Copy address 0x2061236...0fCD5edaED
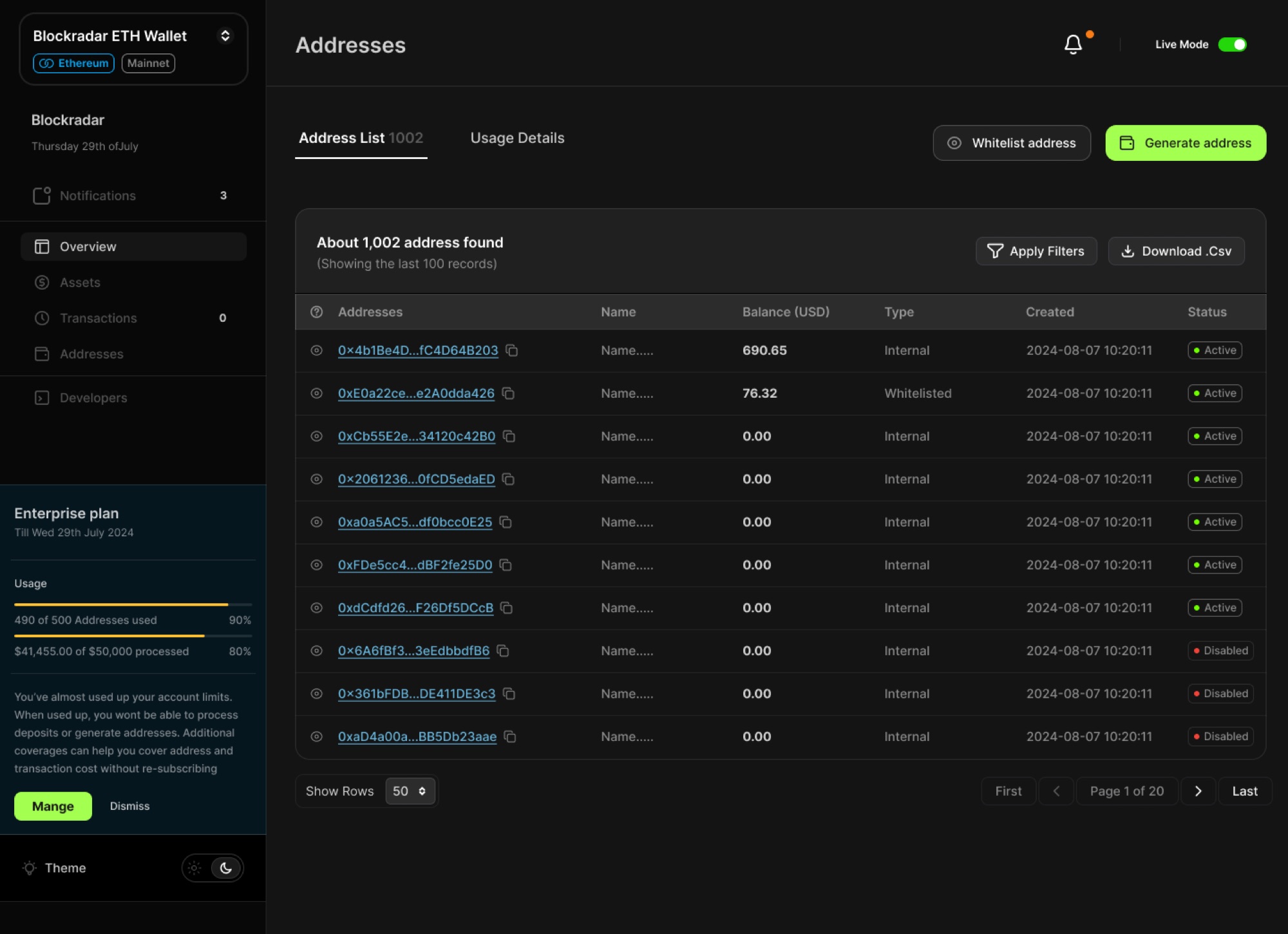 pyautogui.click(x=508, y=479)
